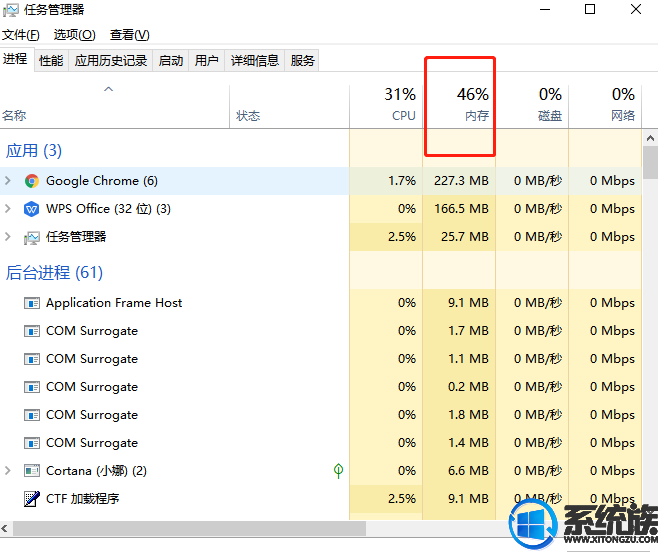Switch to the 详细信息 tab
The image size is (658, 552).
[x=254, y=60]
